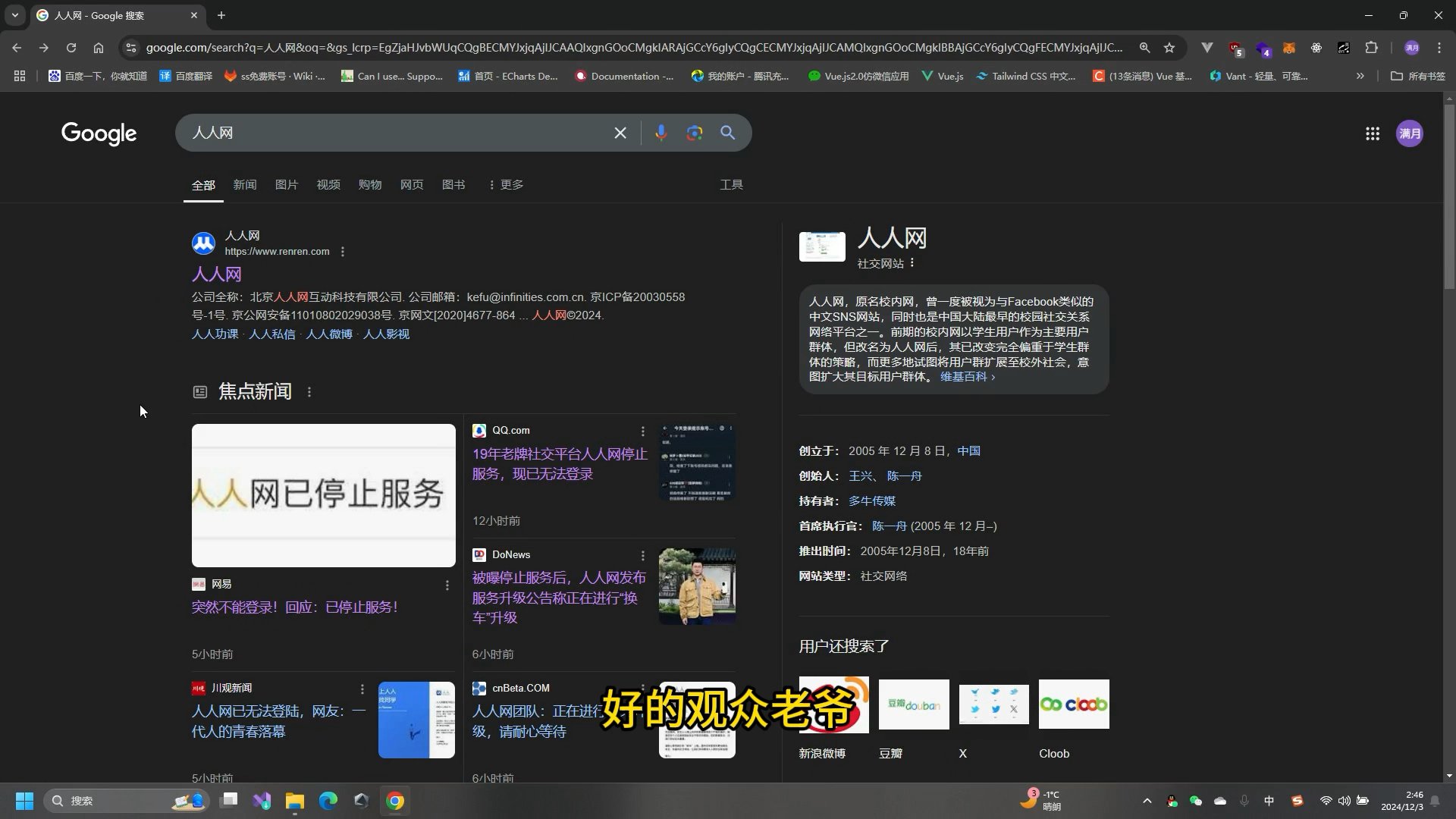Open File Explorer from taskbar

[295, 801]
